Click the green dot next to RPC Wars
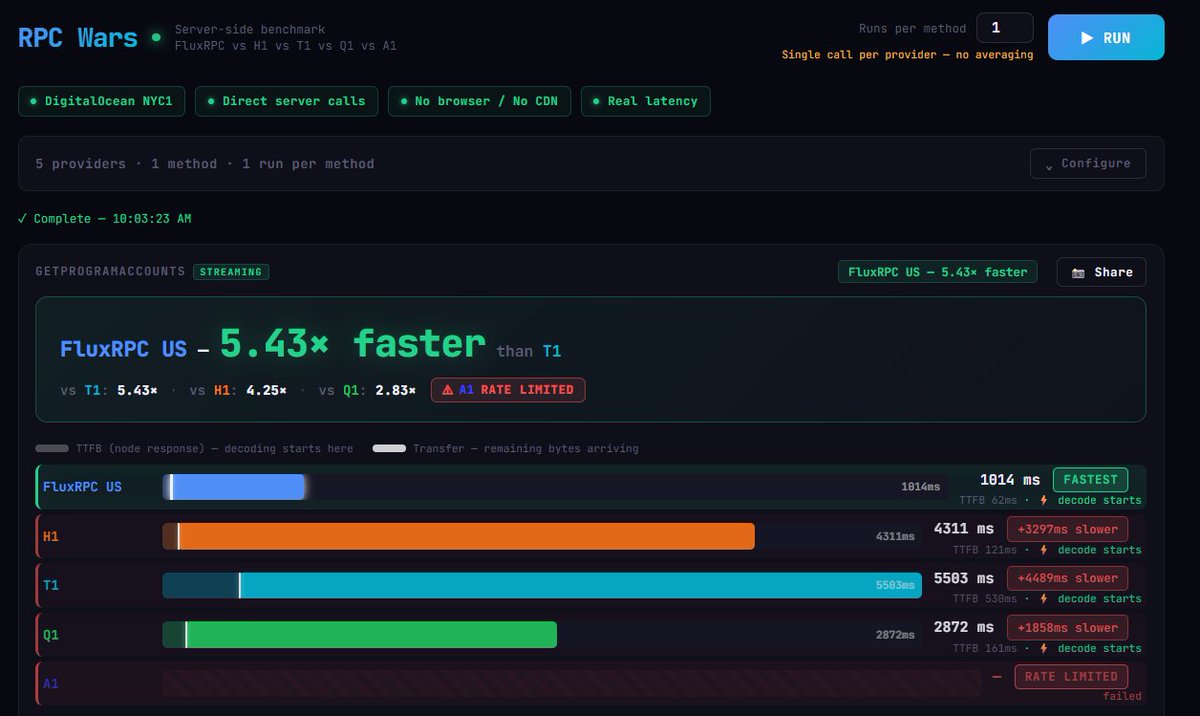Viewport: 1200px width, 716px height. (x=156, y=38)
